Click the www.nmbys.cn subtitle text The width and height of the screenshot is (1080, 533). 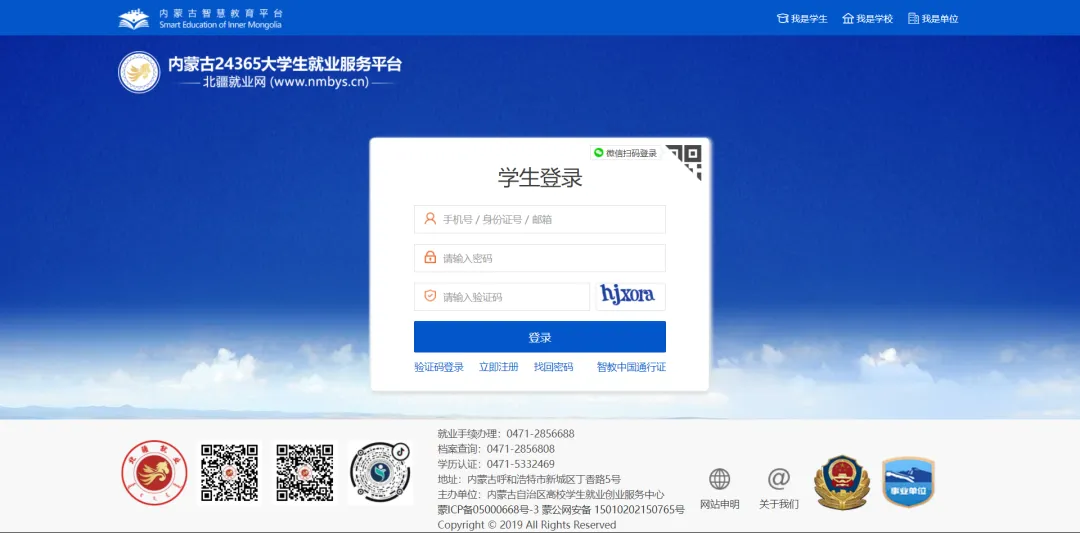point(320,82)
